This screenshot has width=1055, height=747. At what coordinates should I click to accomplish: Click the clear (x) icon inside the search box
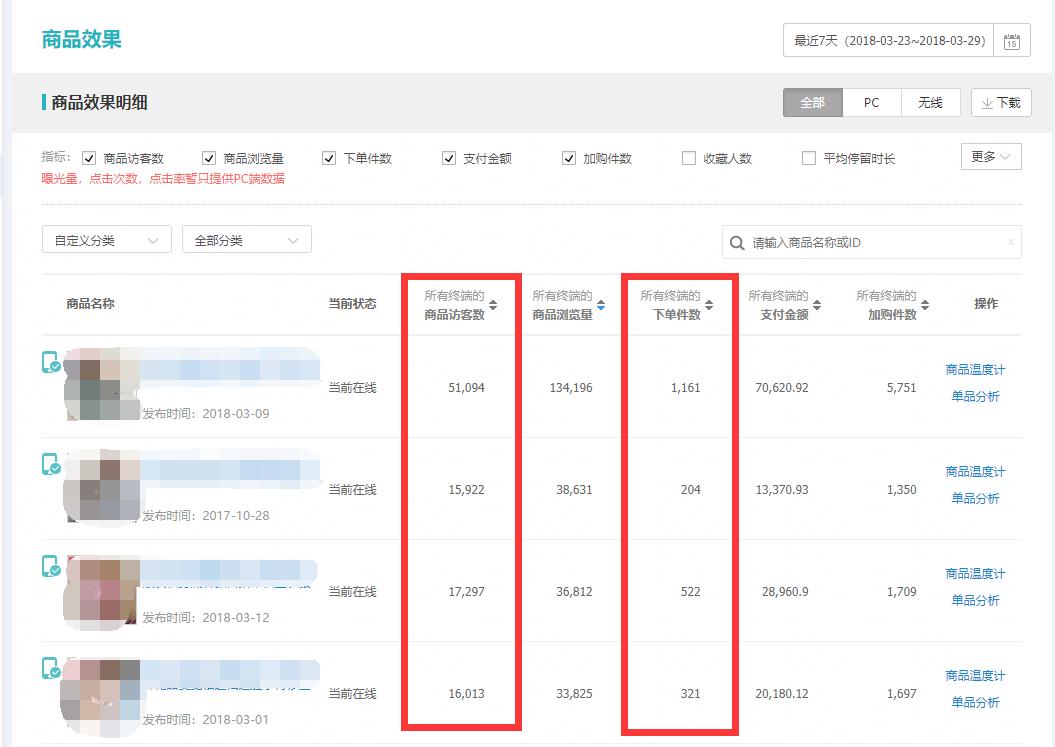[1009, 243]
